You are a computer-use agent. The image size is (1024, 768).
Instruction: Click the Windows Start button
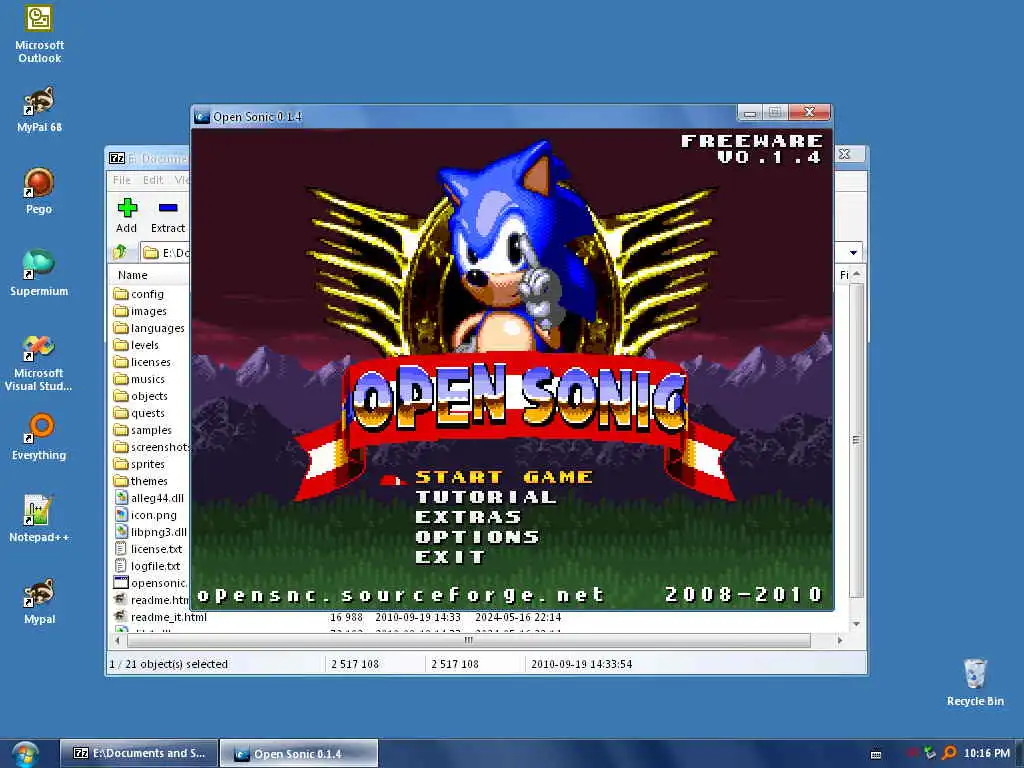tap(25, 754)
